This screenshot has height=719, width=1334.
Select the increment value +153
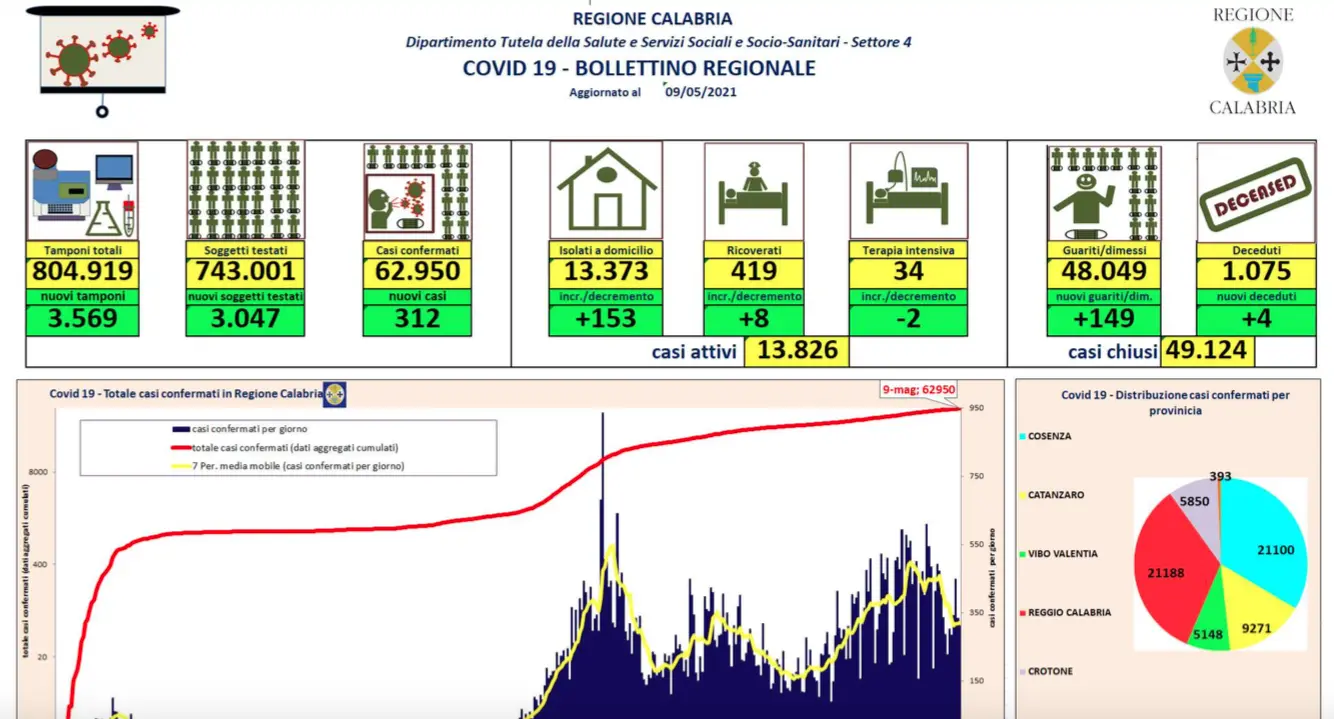point(606,320)
